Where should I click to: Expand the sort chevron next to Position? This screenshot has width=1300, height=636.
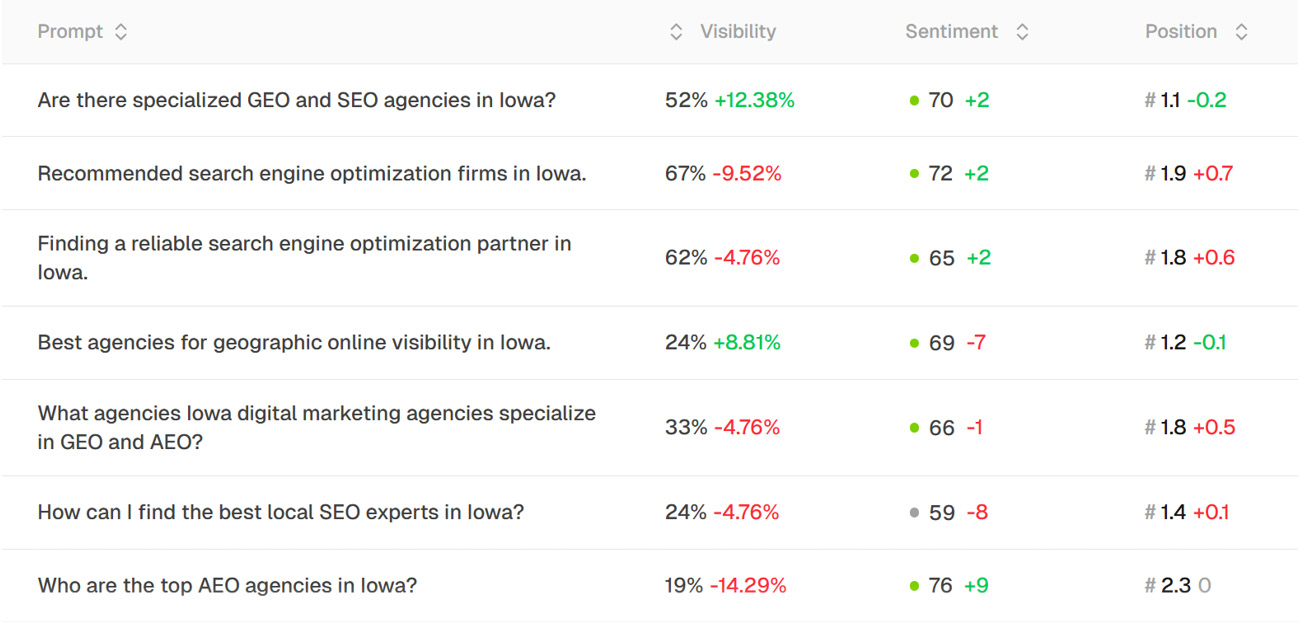[x=1242, y=31]
